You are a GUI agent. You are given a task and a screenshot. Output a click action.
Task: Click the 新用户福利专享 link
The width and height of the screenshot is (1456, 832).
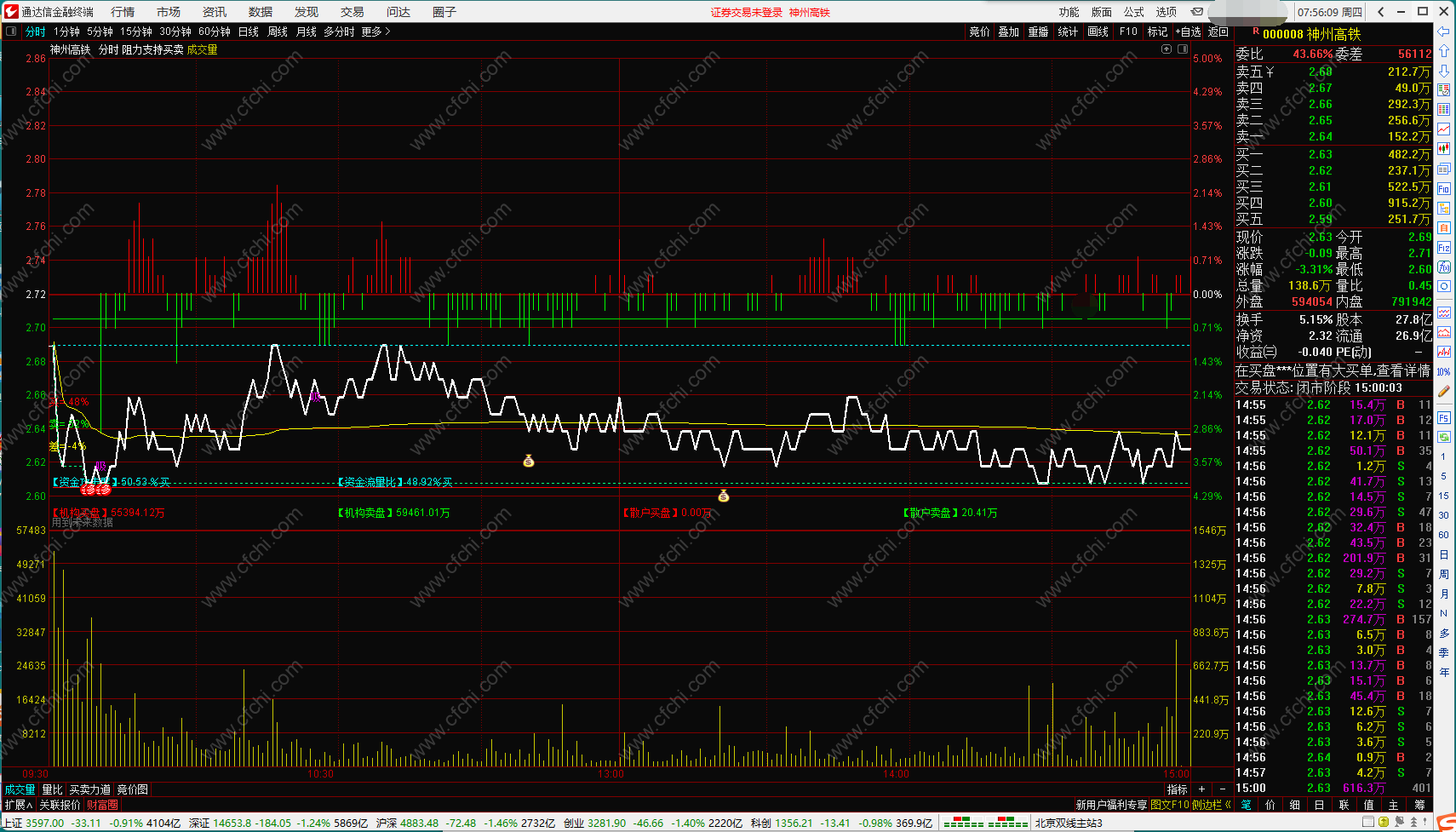1111,805
